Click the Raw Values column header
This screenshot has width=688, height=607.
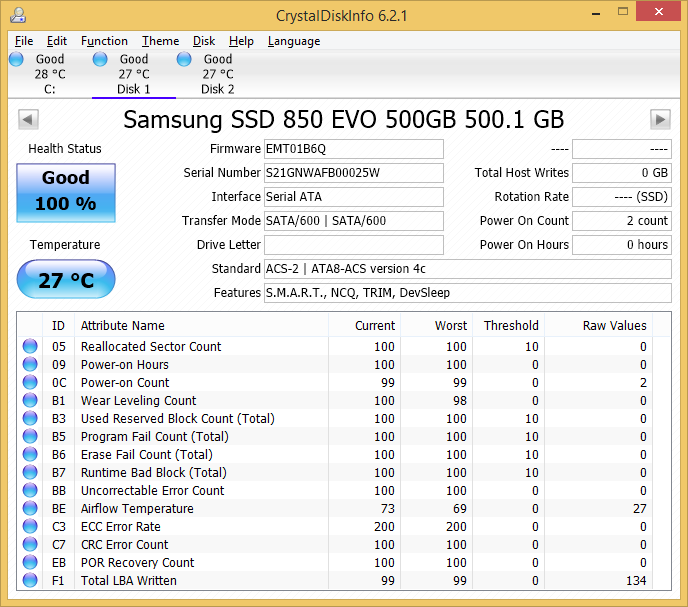pos(614,325)
